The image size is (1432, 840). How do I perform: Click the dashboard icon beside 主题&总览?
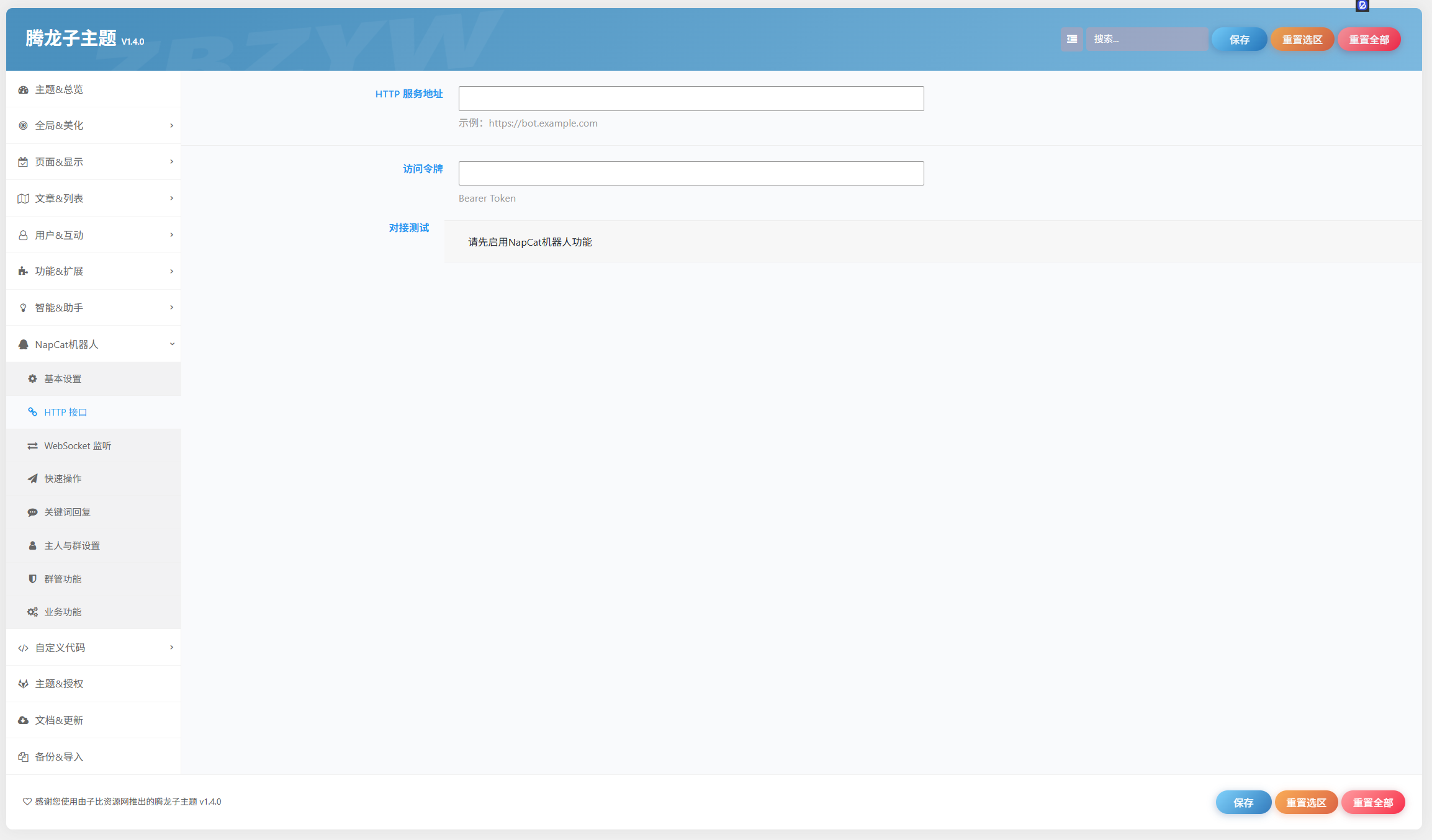23,90
